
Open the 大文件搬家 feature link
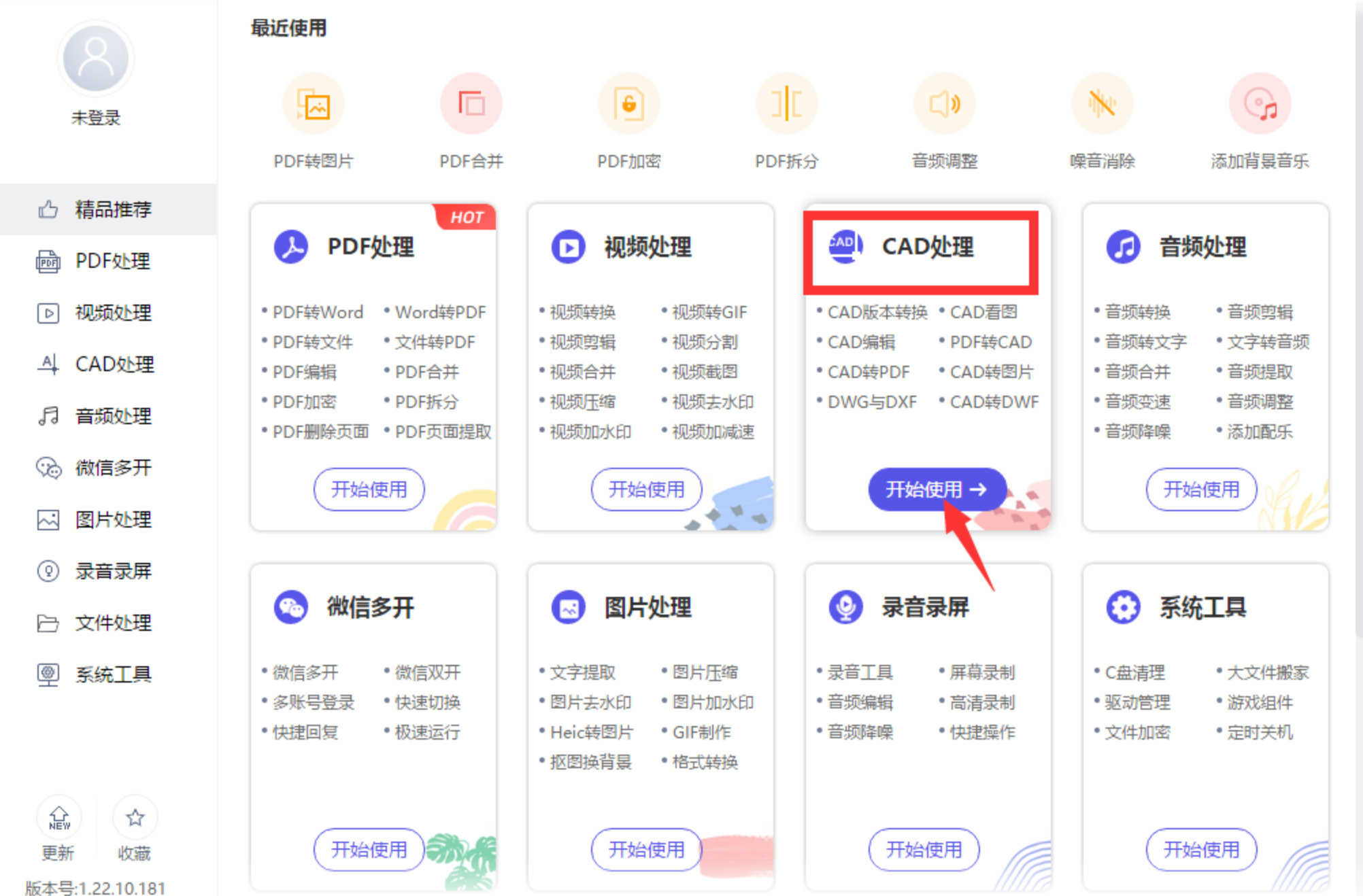pyautogui.click(x=1268, y=672)
